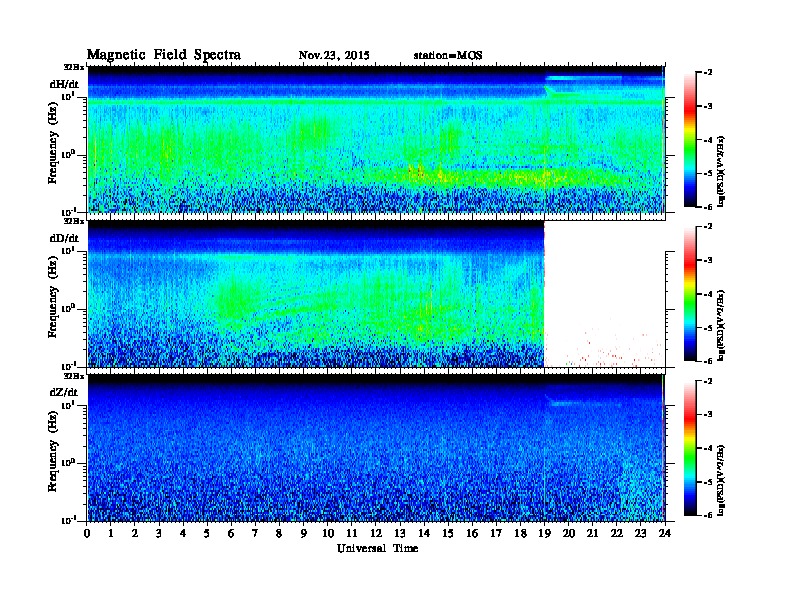Click the 32Hz label above dH/dt panel
The image size is (792, 612).
click(74, 67)
